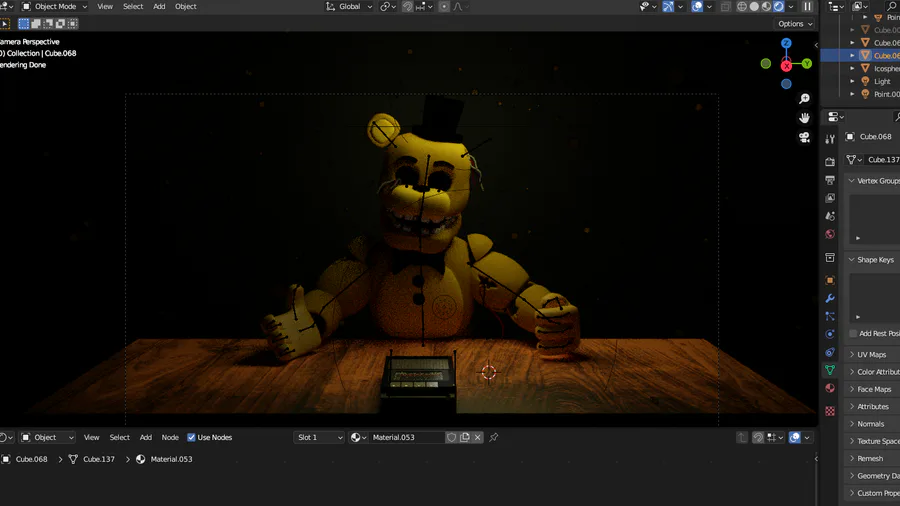Image resolution: width=900 pixels, height=506 pixels.
Task: Toggle X-ray mode
Action: pyautogui.click(x=726, y=6)
